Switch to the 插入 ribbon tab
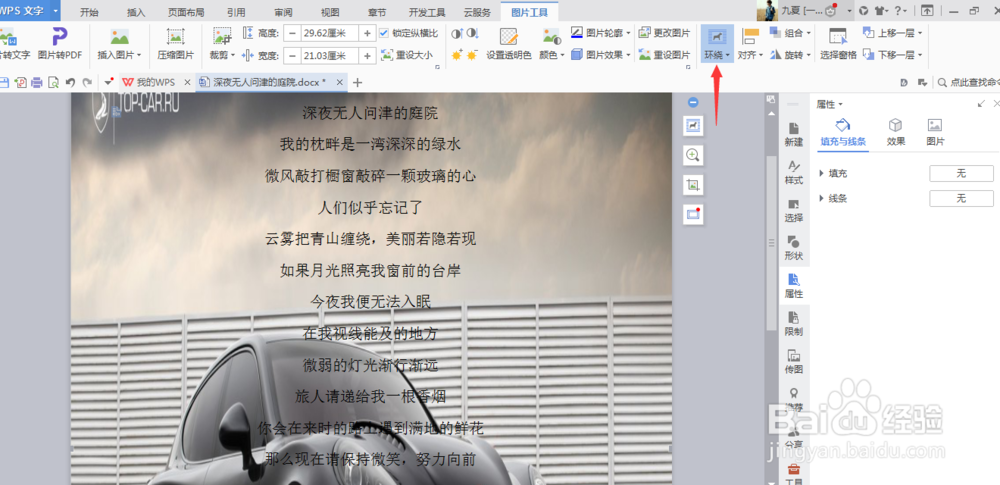 (x=136, y=12)
